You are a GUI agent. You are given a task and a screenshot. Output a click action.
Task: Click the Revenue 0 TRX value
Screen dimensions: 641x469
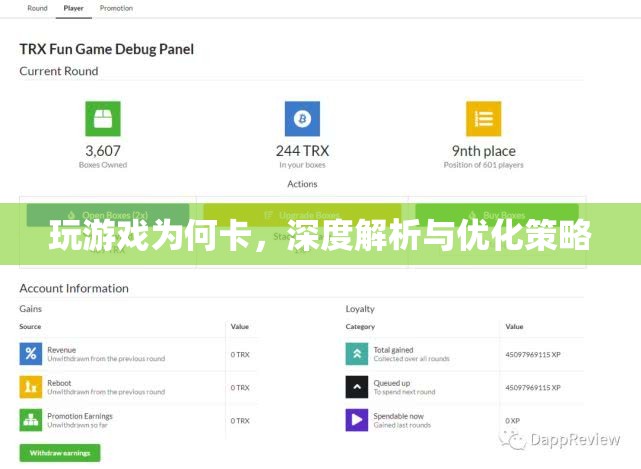tap(240, 355)
